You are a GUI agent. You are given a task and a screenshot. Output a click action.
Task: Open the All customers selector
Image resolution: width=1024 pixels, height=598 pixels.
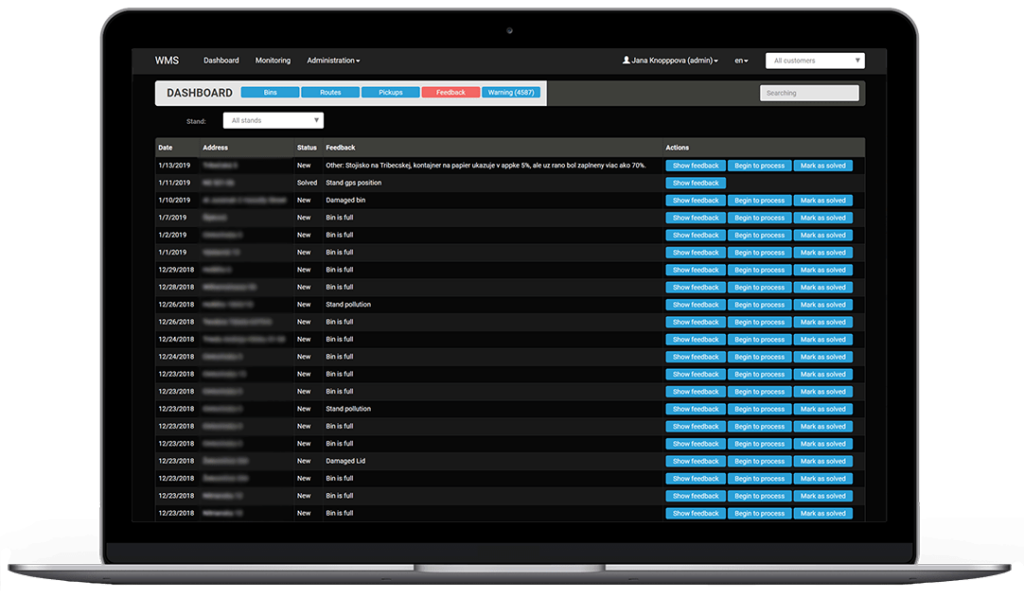click(x=814, y=60)
